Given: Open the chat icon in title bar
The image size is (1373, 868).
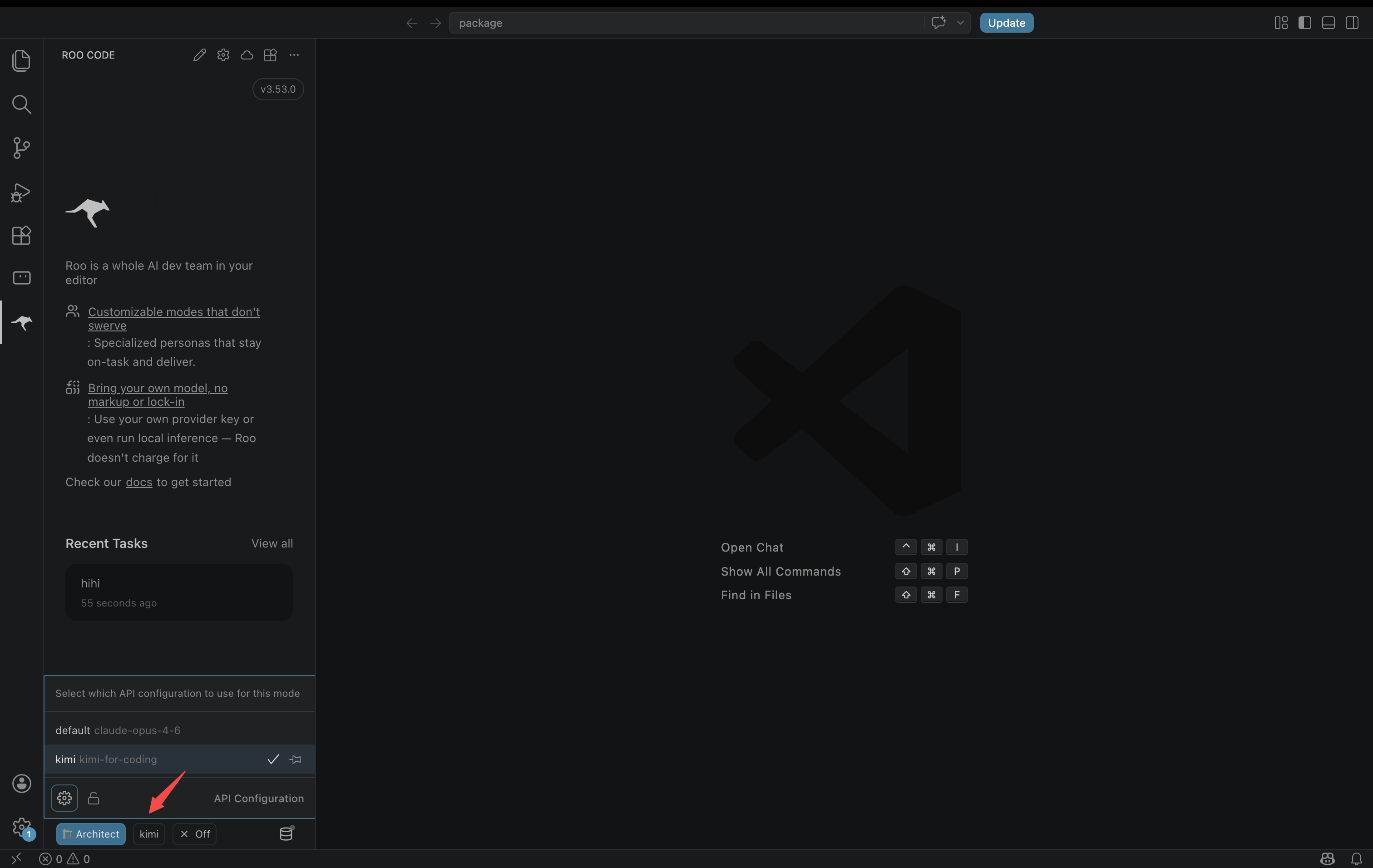Looking at the screenshot, I should 938,23.
